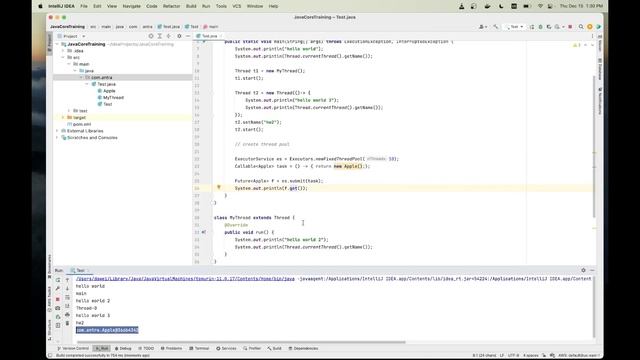Click the Build project hammer icon
Image resolution: width=640 pixels, height=360 pixels.
496,27
